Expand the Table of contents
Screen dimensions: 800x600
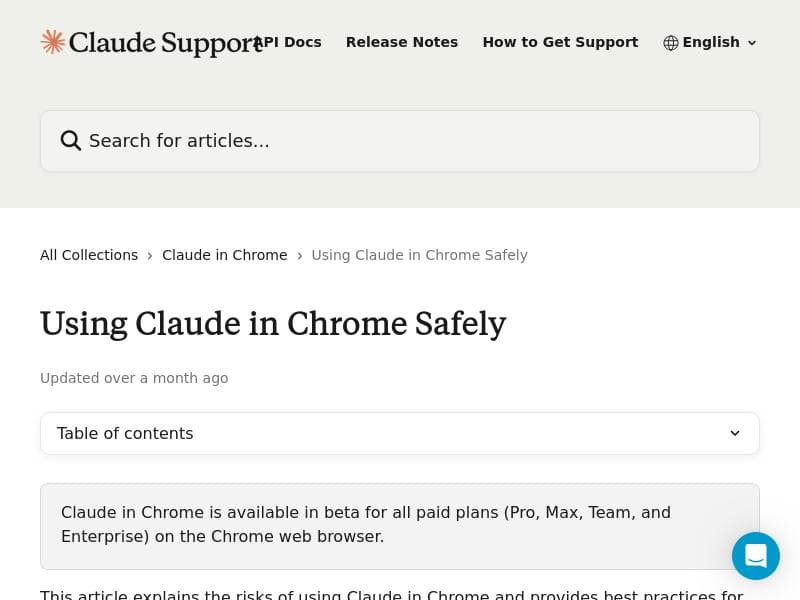[x=400, y=433]
